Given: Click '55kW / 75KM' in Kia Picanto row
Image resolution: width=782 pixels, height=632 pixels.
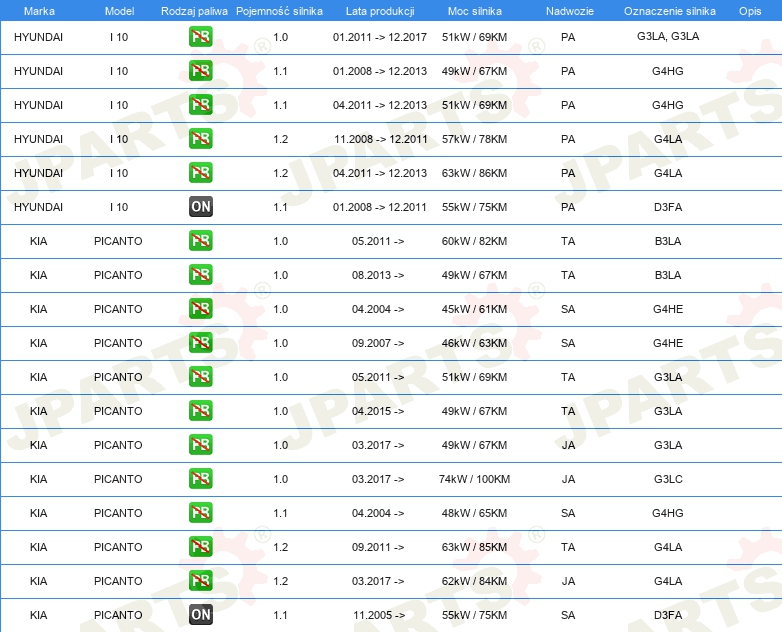Looking at the screenshot, I should (x=474, y=615).
